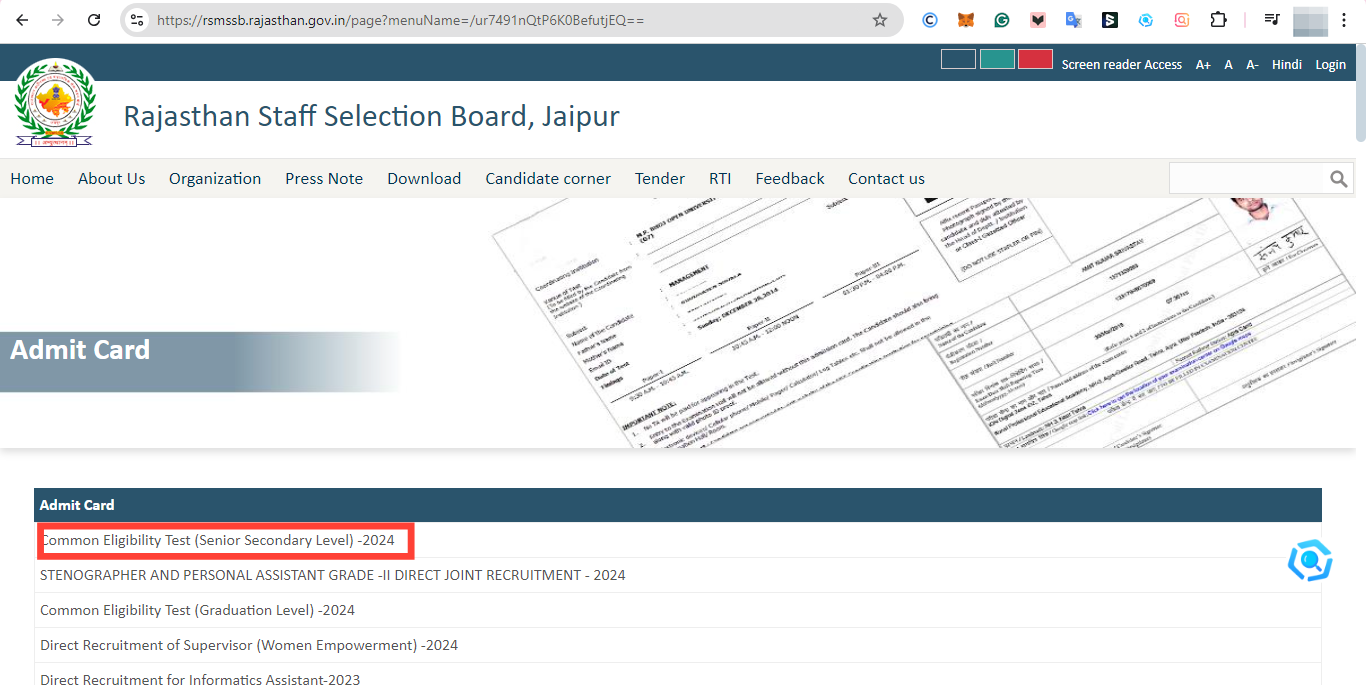Open the Download menu
Screen dimensions: 1366x685
(424, 178)
